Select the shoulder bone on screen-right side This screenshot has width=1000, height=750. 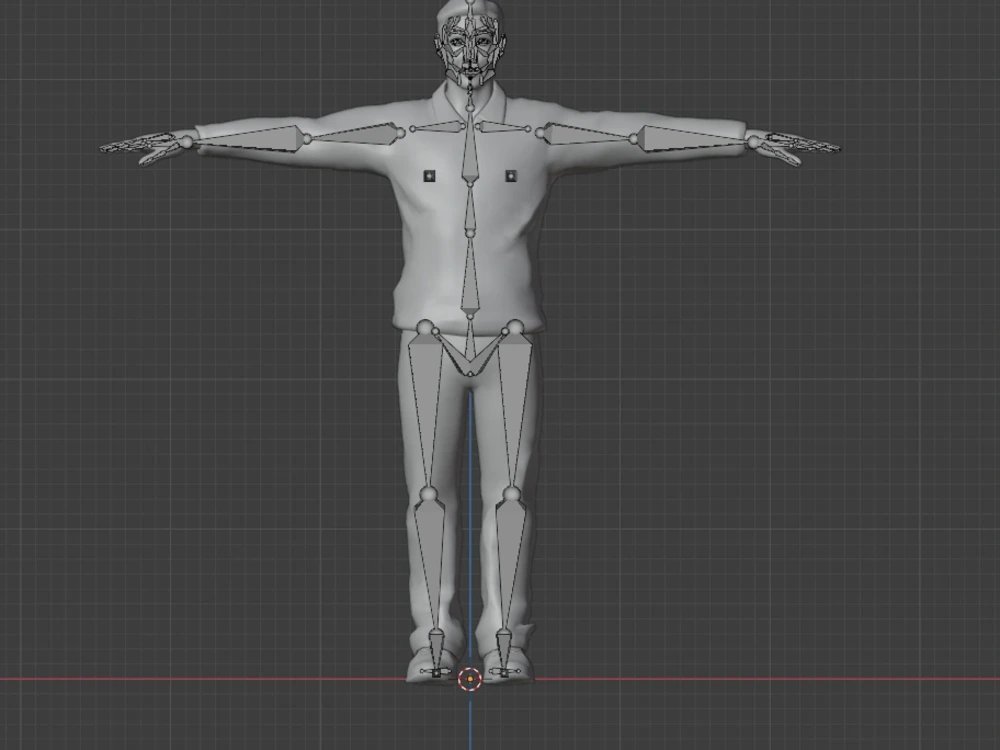[504, 126]
